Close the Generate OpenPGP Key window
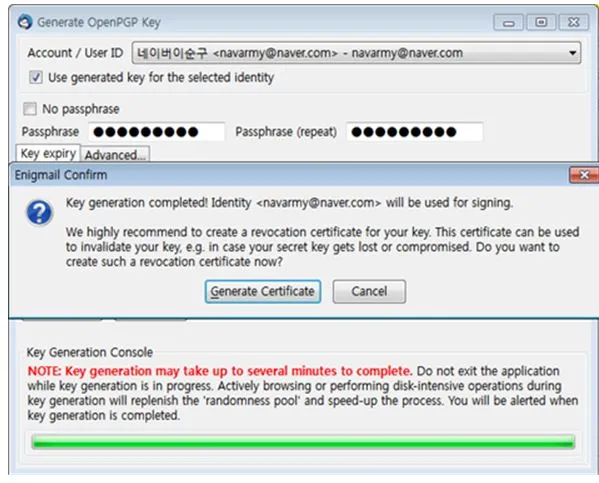The image size is (599, 483). (x=573, y=22)
